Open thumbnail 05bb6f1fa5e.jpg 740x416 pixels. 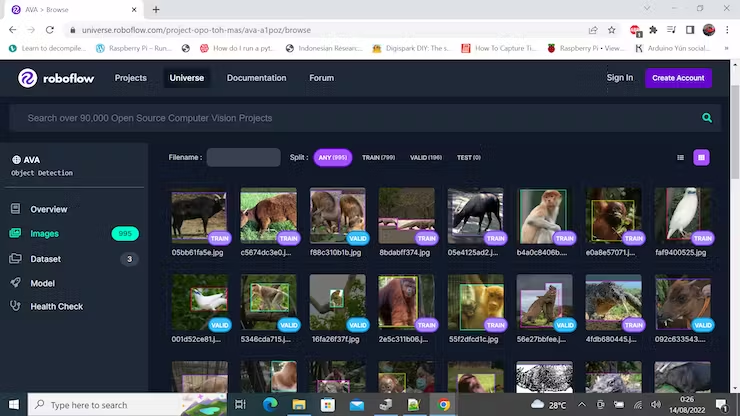tap(198, 217)
